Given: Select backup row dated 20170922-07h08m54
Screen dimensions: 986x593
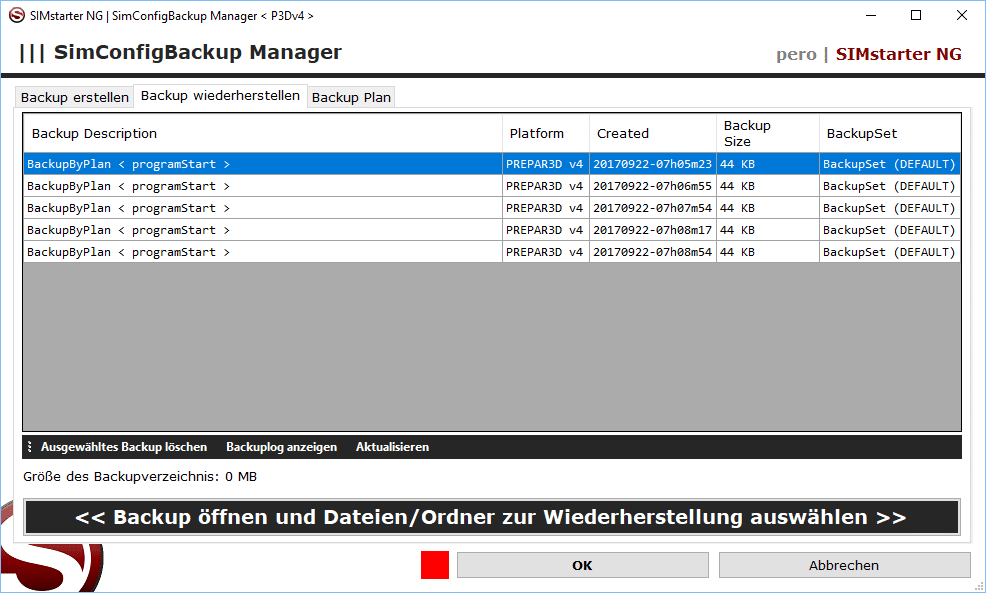Looking at the screenshot, I should coord(652,252).
